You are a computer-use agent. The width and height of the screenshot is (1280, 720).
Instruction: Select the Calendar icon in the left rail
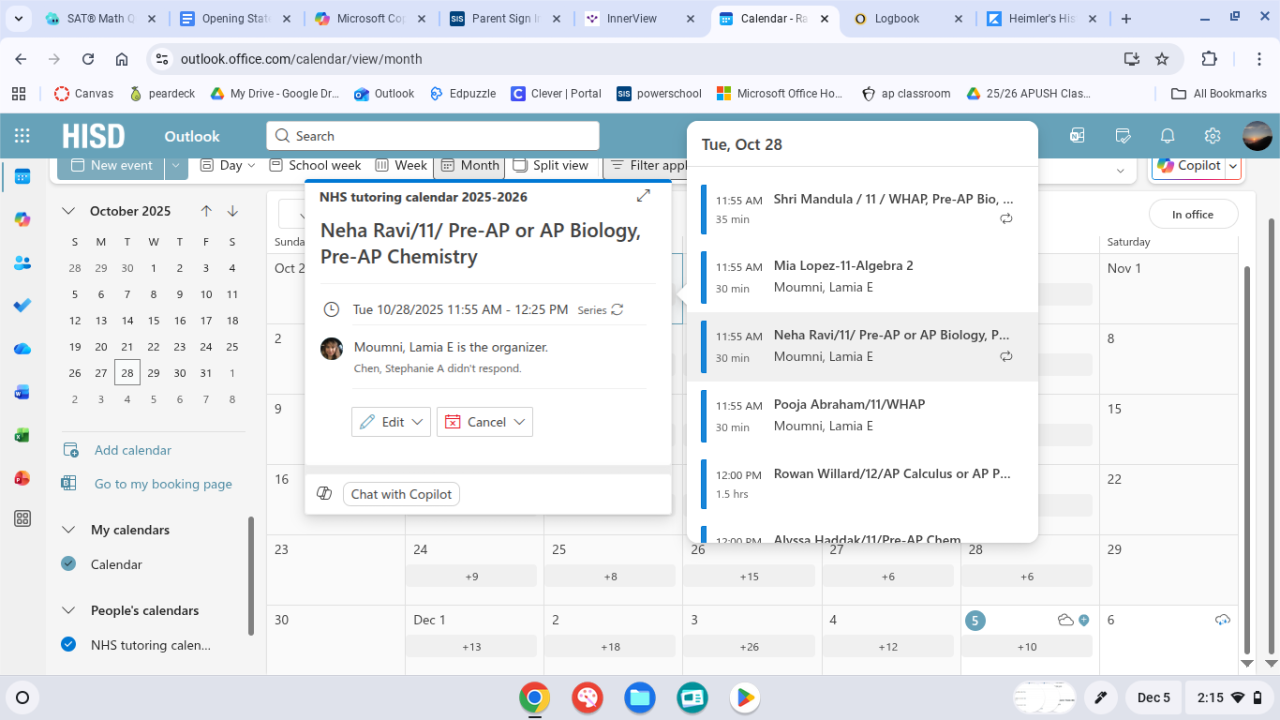pyautogui.click(x=22, y=176)
